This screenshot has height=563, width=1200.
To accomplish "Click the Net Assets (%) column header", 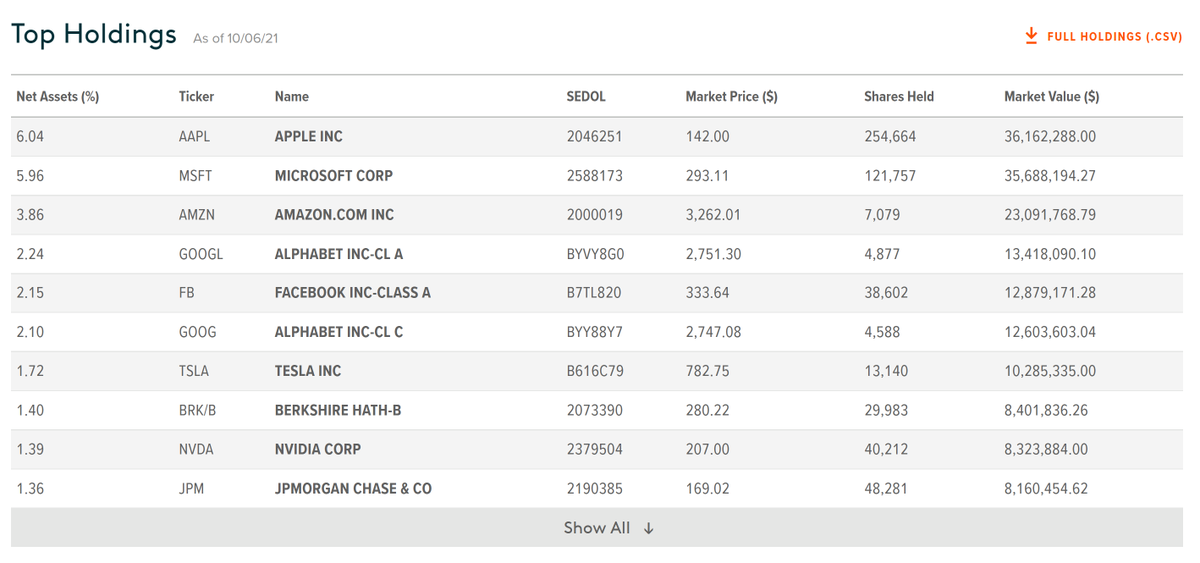I will pos(57,97).
